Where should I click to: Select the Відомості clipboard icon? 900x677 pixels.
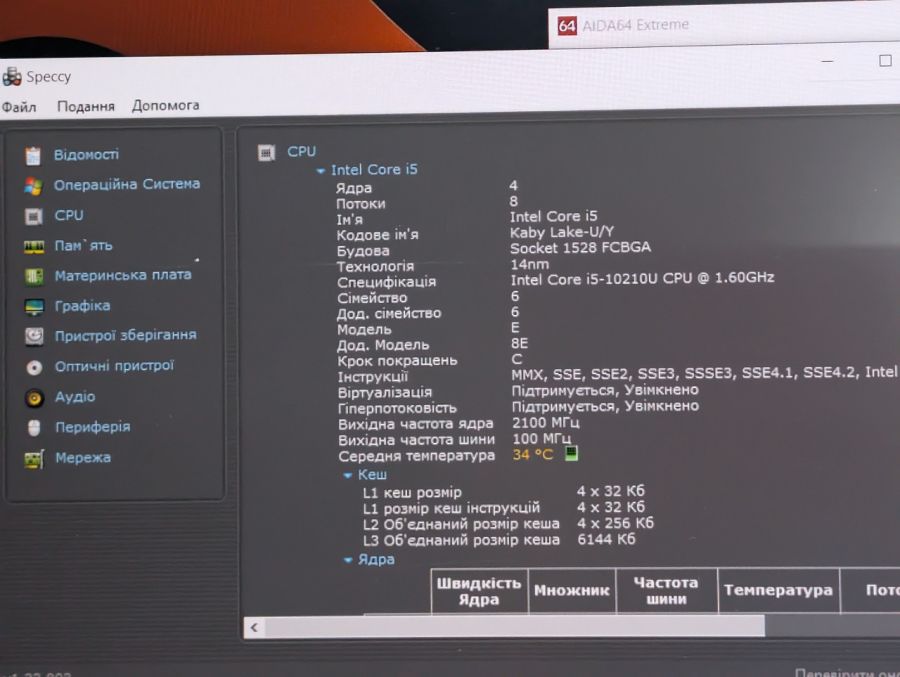tap(33, 156)
